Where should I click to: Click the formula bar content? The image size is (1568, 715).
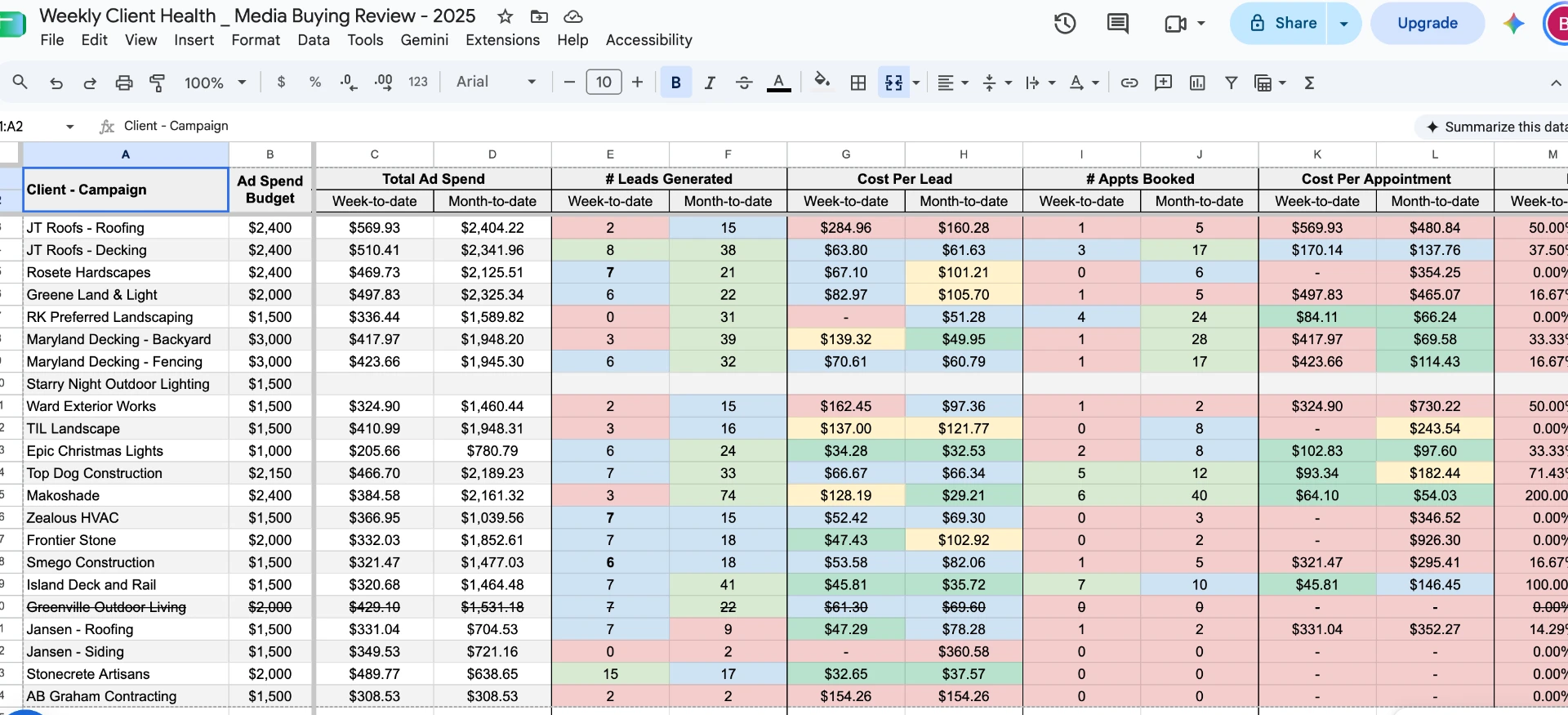click(176, 126)
